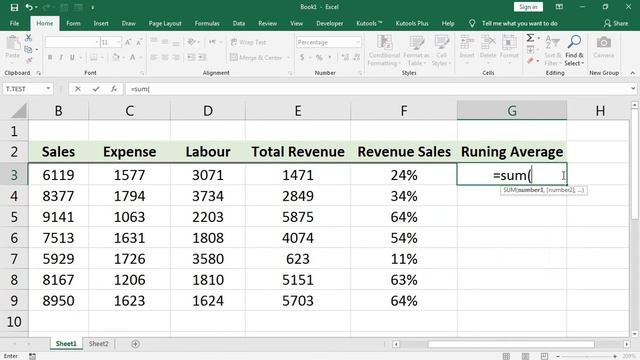The height and width of the screenshot is (360, 640).
Task: Click the Fill Color bucket icon
Action: coord(116,58)
